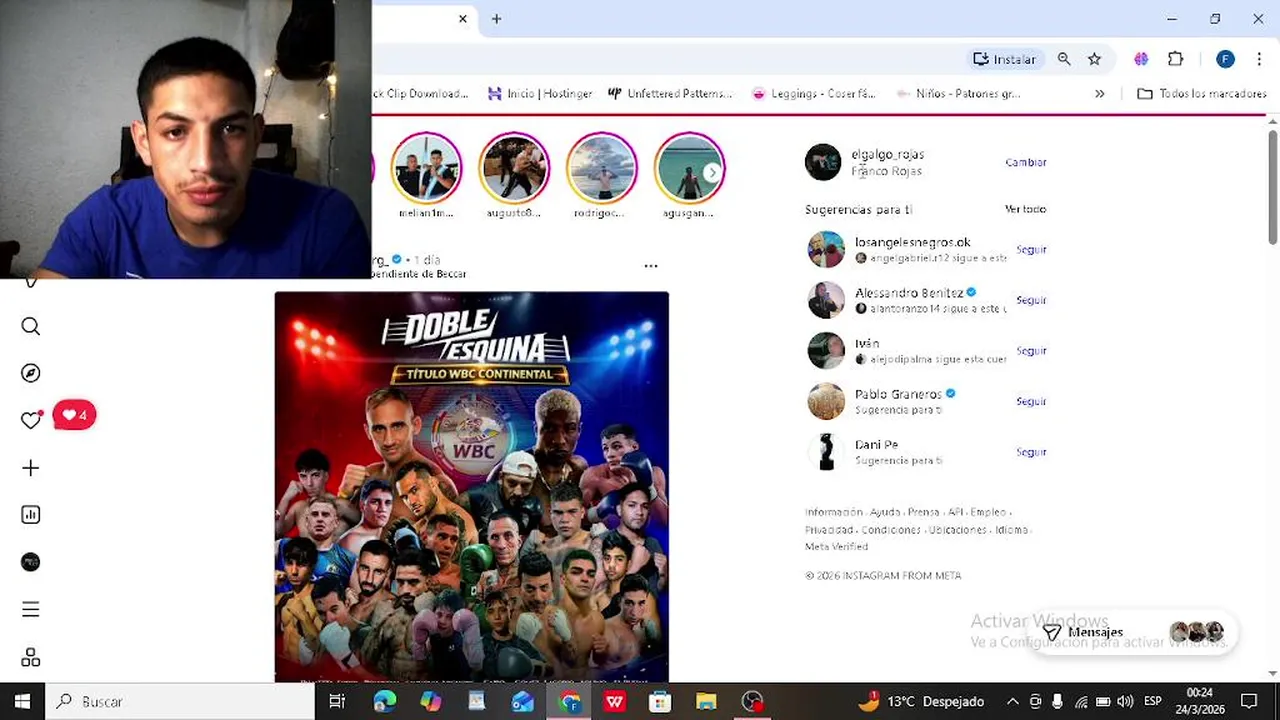
Task: View augusto8 story
Action: pyautogui.click(x=514, y=168)
